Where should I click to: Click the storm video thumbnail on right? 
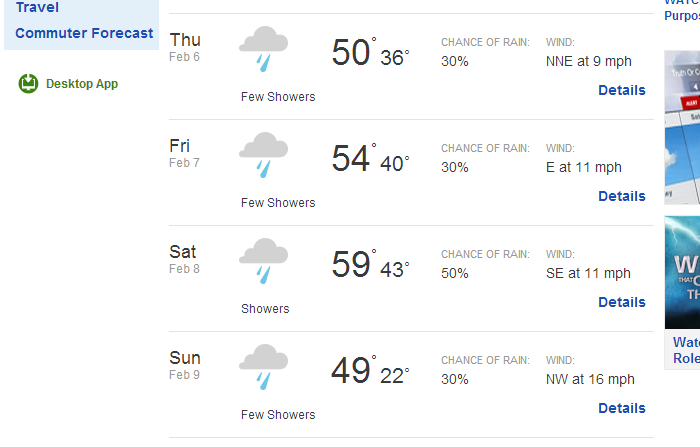point(682,272)
